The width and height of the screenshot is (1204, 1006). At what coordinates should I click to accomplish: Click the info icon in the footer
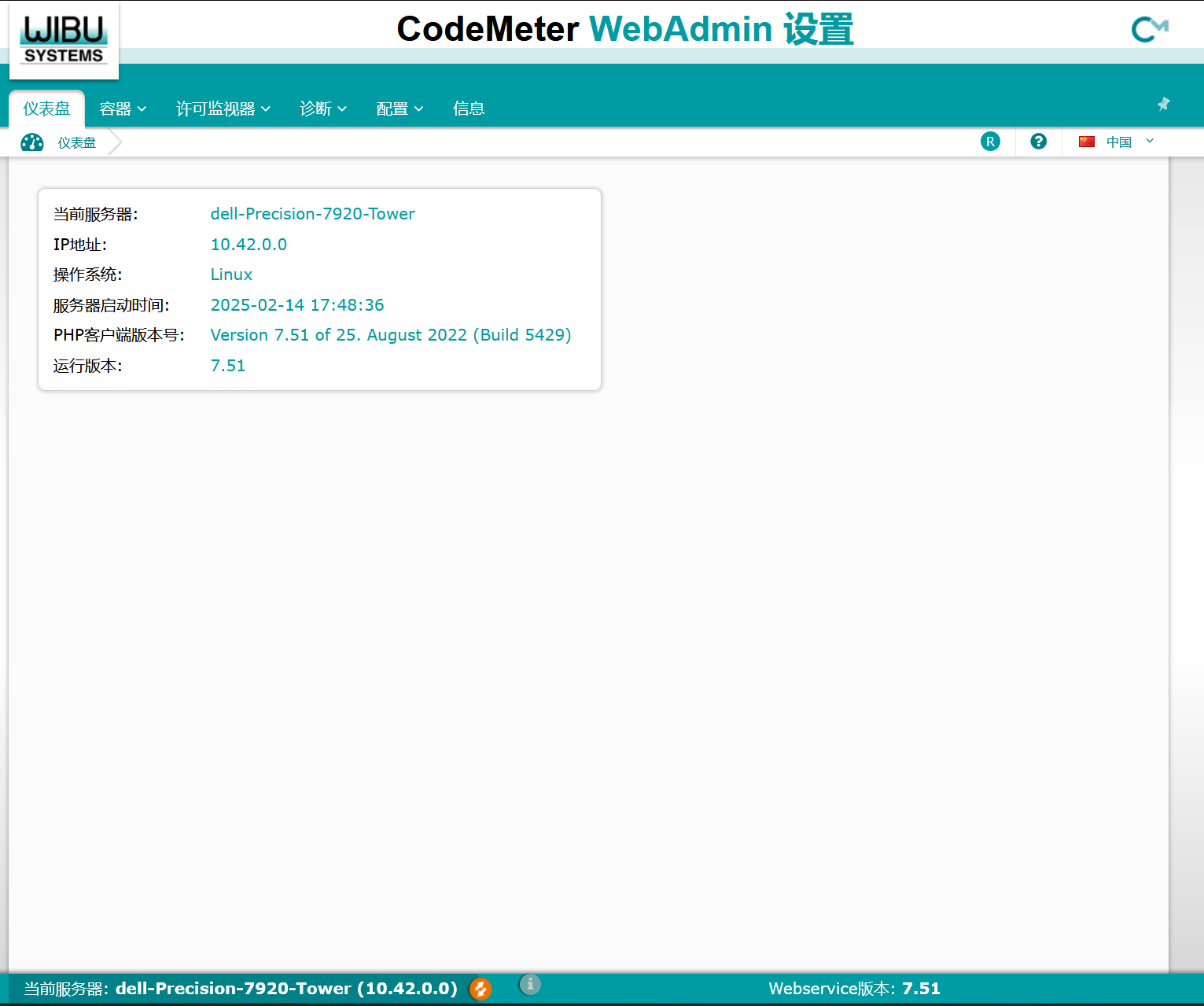[x=530, y=984]
